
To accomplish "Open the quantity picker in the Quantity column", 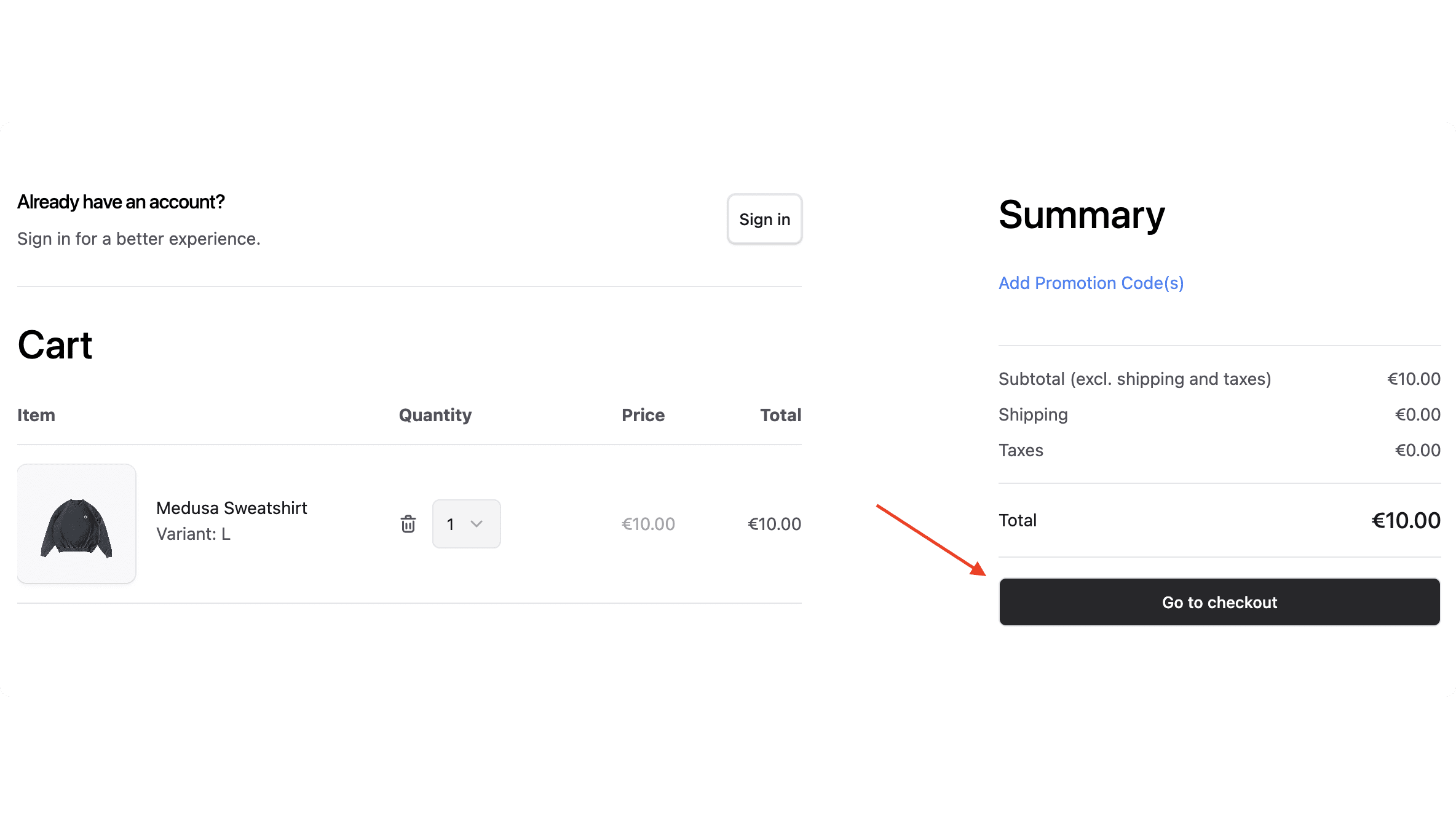I will [x=466, y=524].
